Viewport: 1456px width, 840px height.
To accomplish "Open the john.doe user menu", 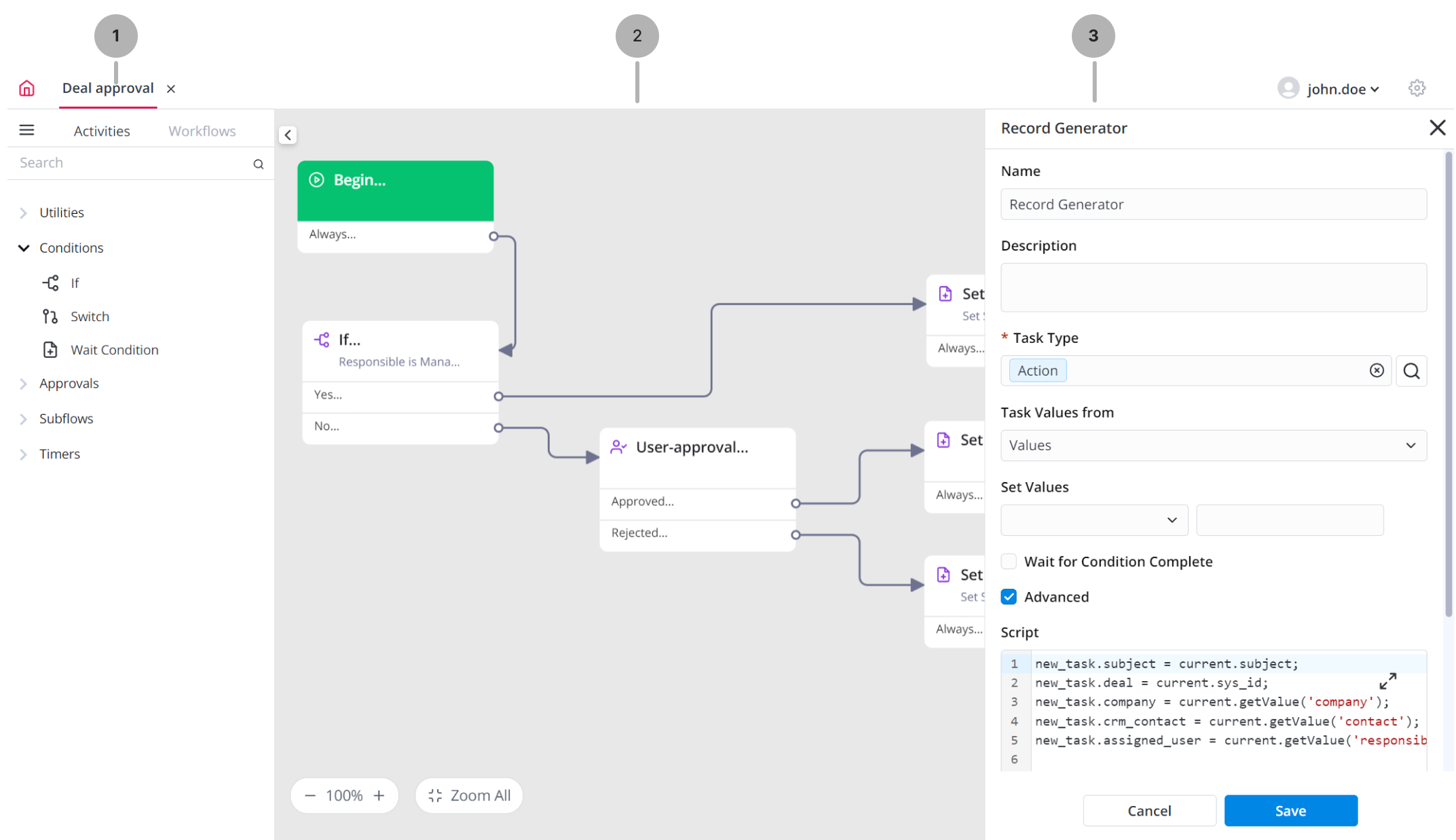I will pyautogui.click(x=1343, y=89).
